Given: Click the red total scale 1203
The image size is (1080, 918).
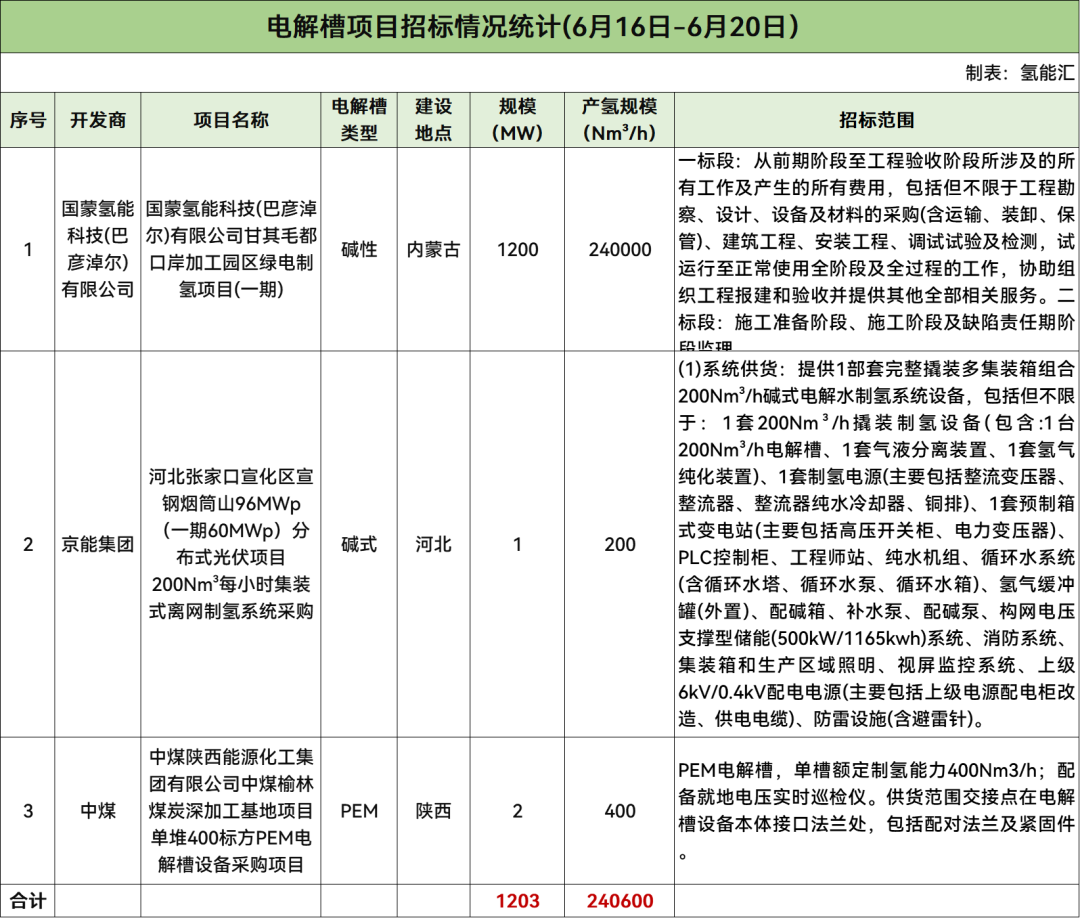Looking at the screenshot, I should [517, 901].
